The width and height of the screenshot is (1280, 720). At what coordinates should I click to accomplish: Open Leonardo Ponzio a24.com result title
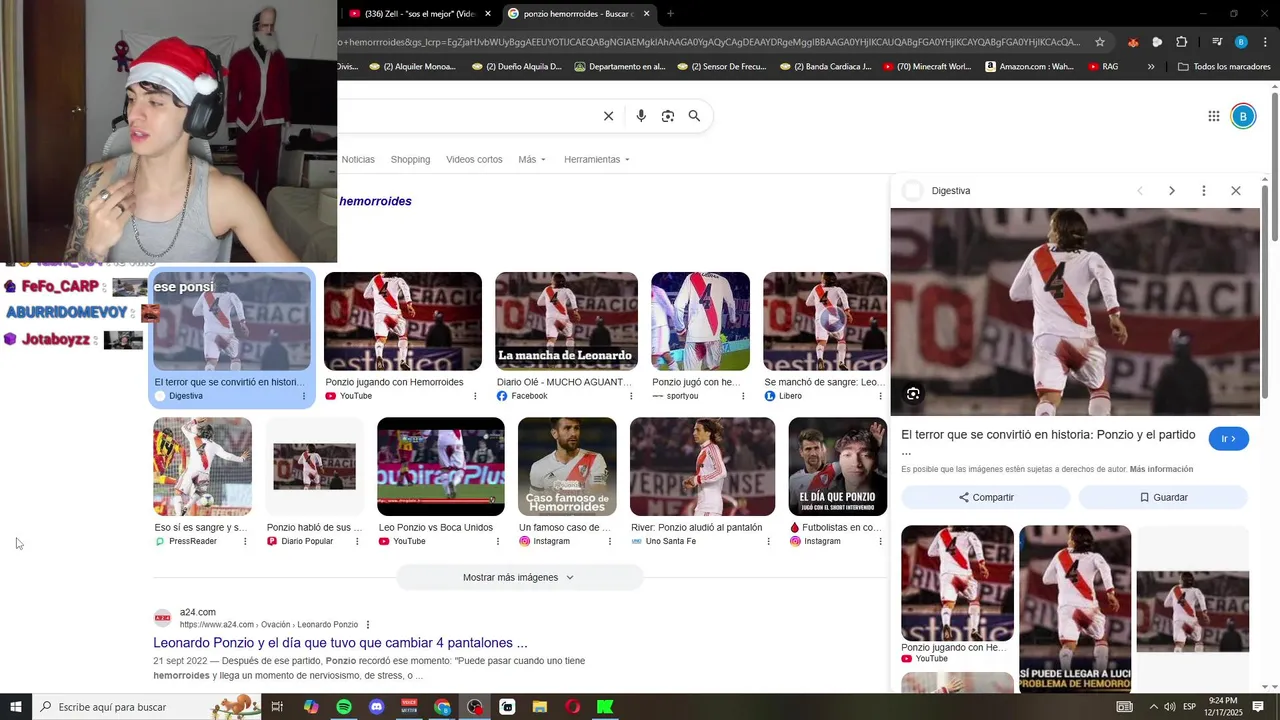pos(340,643)
